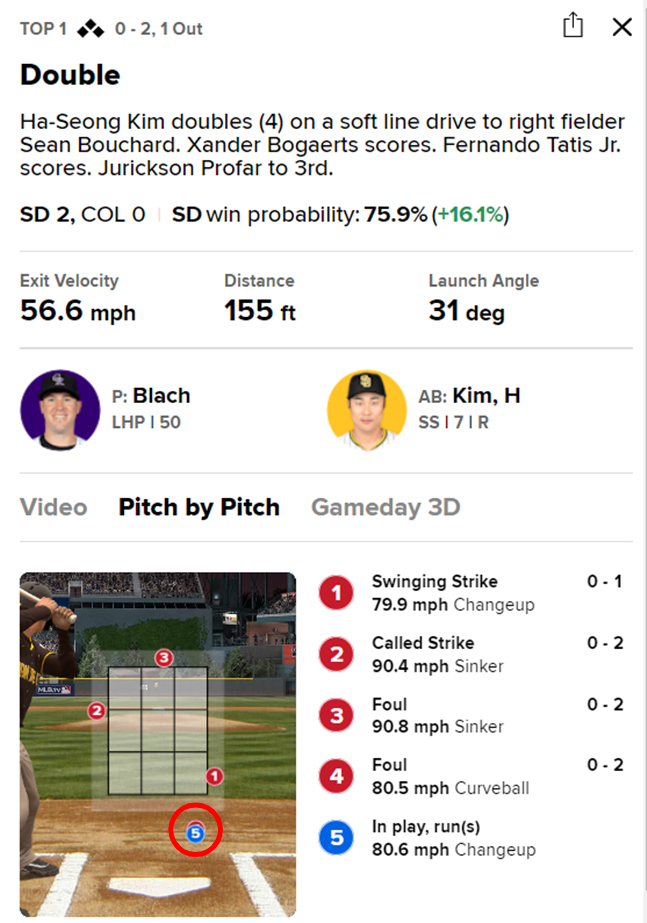Click pitch 1 marker in strike zone graphic
647x923 pixels.
[214, 776]
